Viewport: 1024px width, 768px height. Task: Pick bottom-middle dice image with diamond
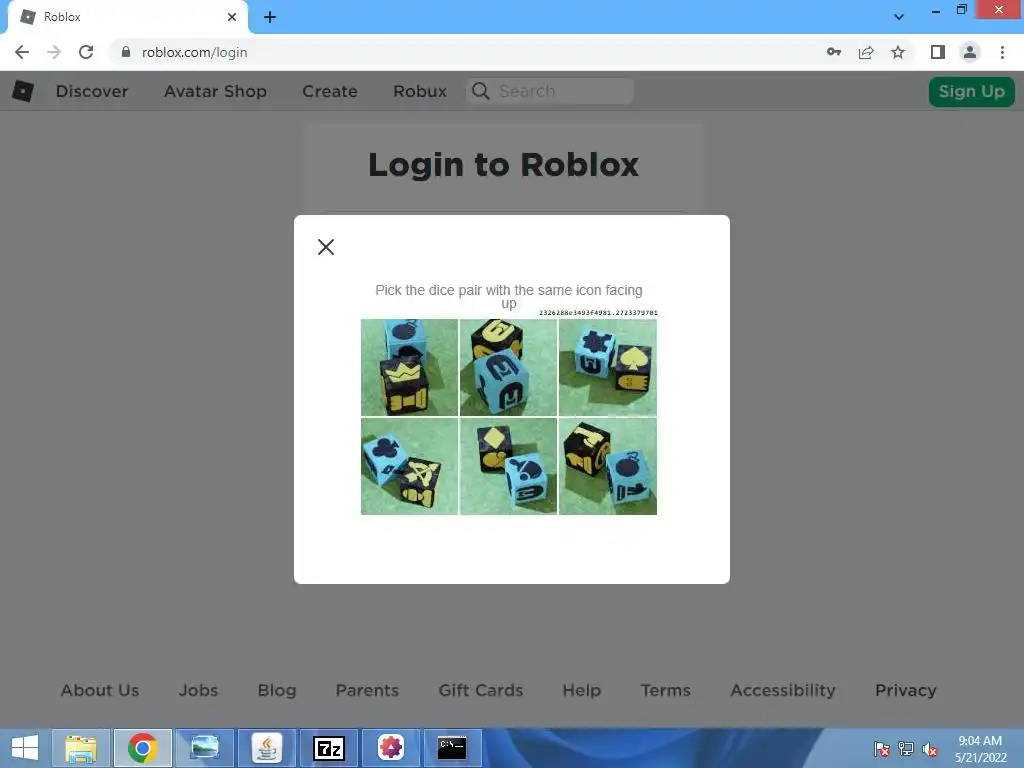pos(508,466)
